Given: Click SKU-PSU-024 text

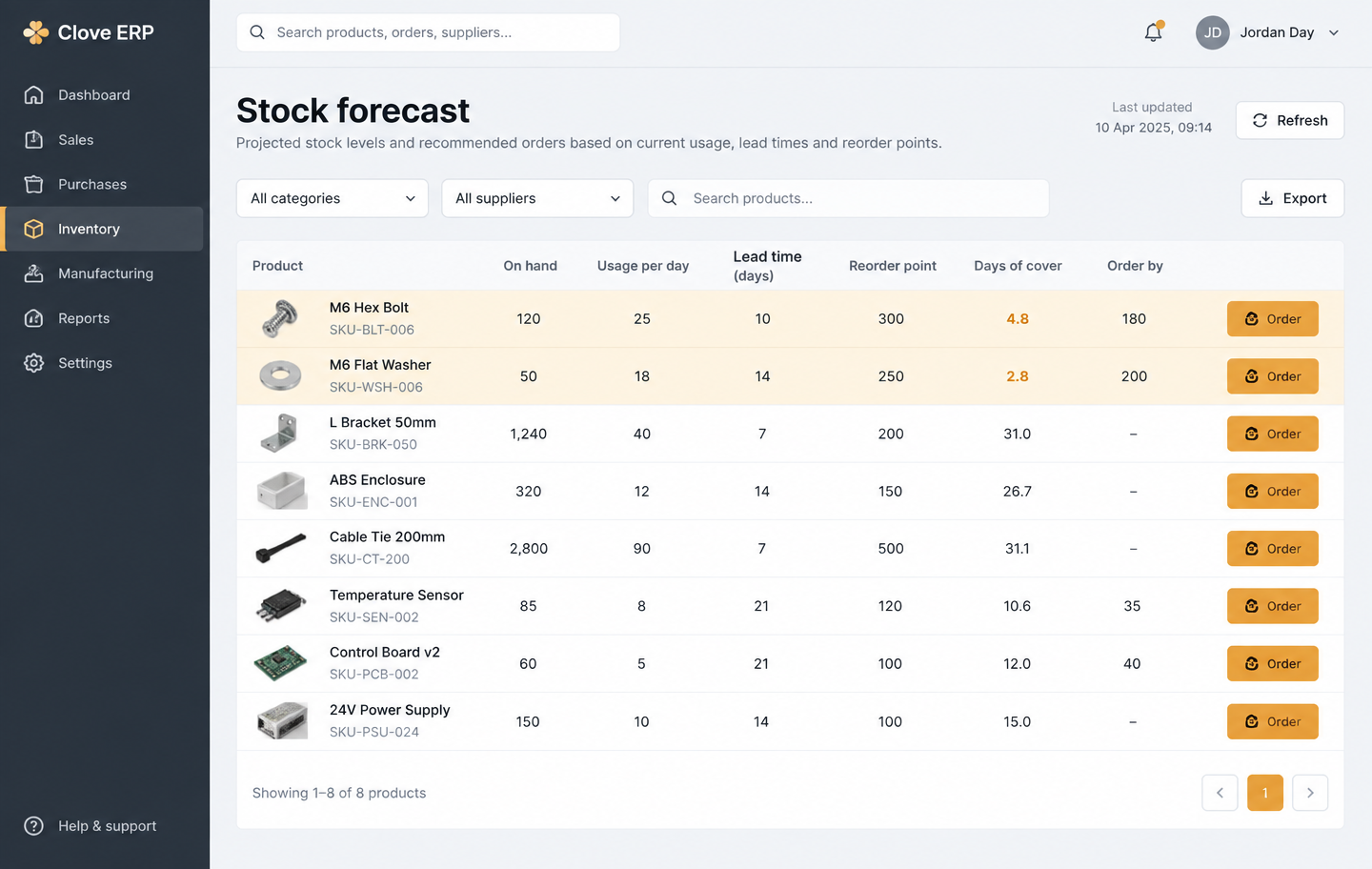Looking at the screenshot, I should 374,732.
